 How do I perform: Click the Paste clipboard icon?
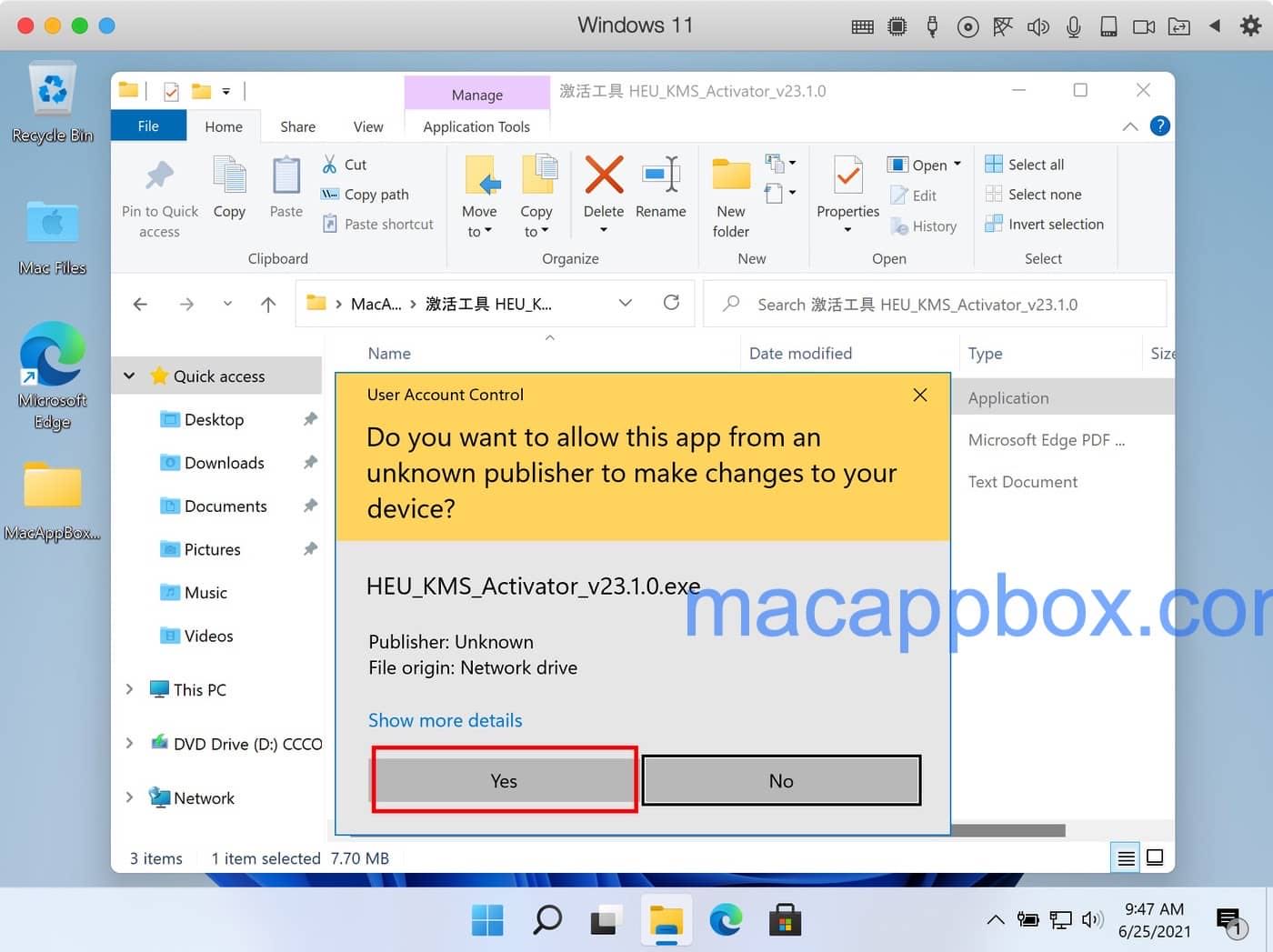point(286,175)
